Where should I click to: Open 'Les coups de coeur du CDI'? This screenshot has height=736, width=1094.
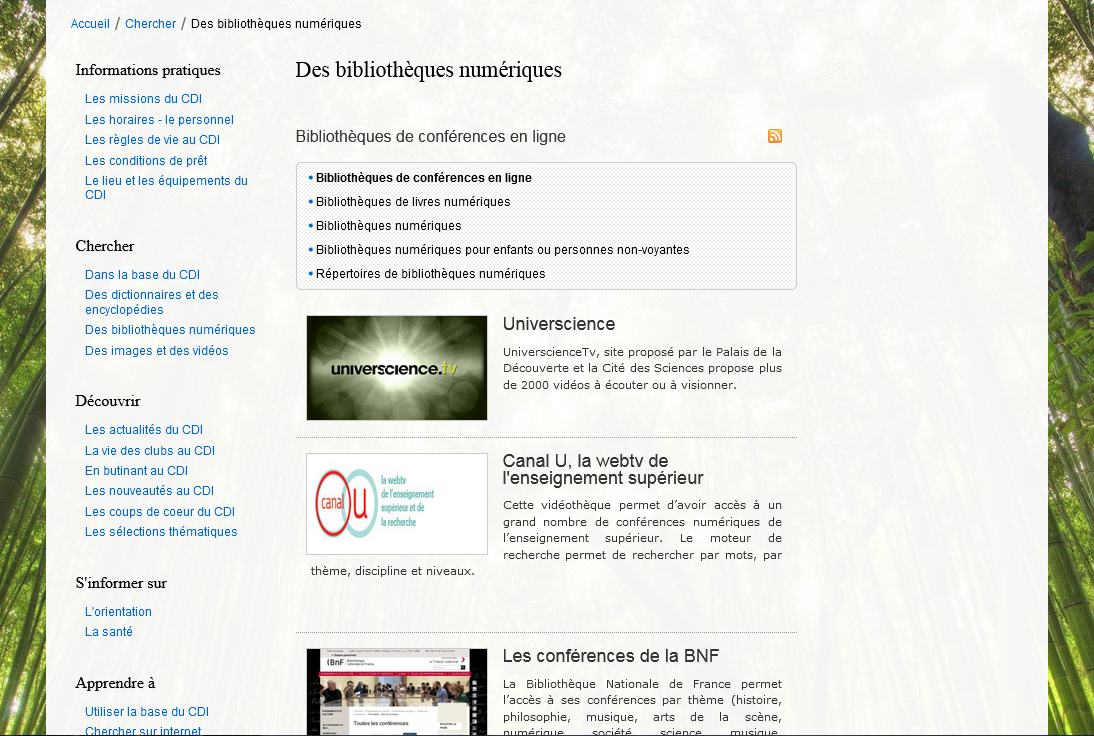[159, 512]
